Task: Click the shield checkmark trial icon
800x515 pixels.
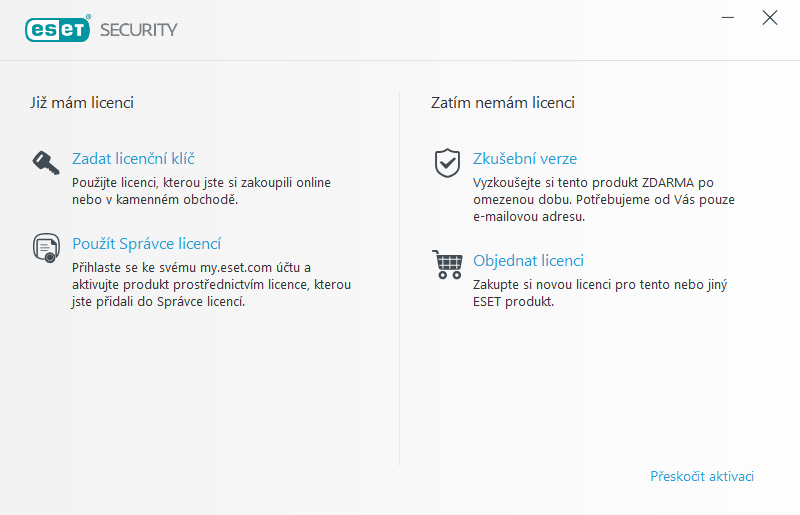Action: click(x=447, y=163)
